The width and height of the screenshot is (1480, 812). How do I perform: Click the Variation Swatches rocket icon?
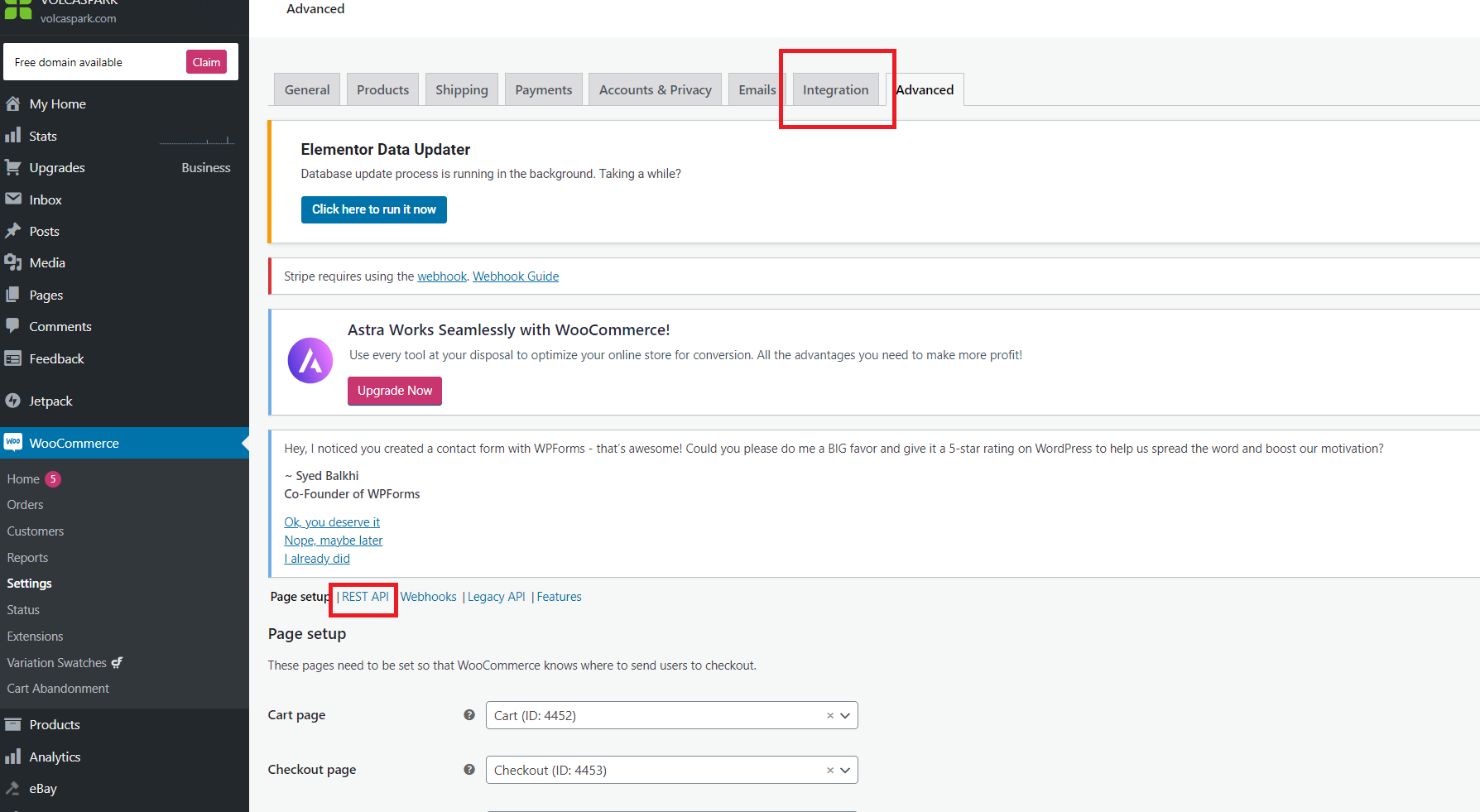pyautogui.click(x=117, y=662)
